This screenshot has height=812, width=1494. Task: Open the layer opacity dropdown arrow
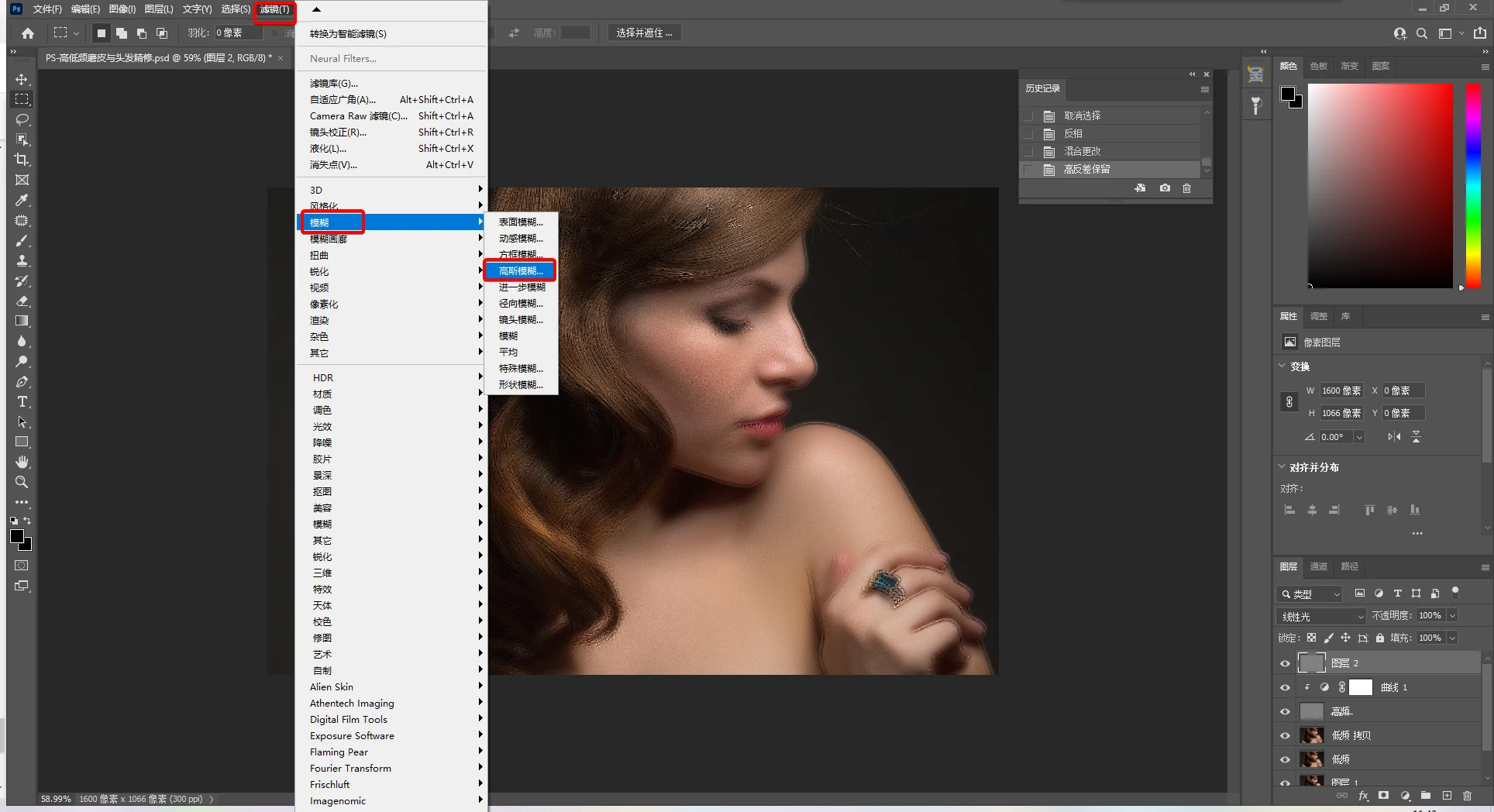(1453, 615)
